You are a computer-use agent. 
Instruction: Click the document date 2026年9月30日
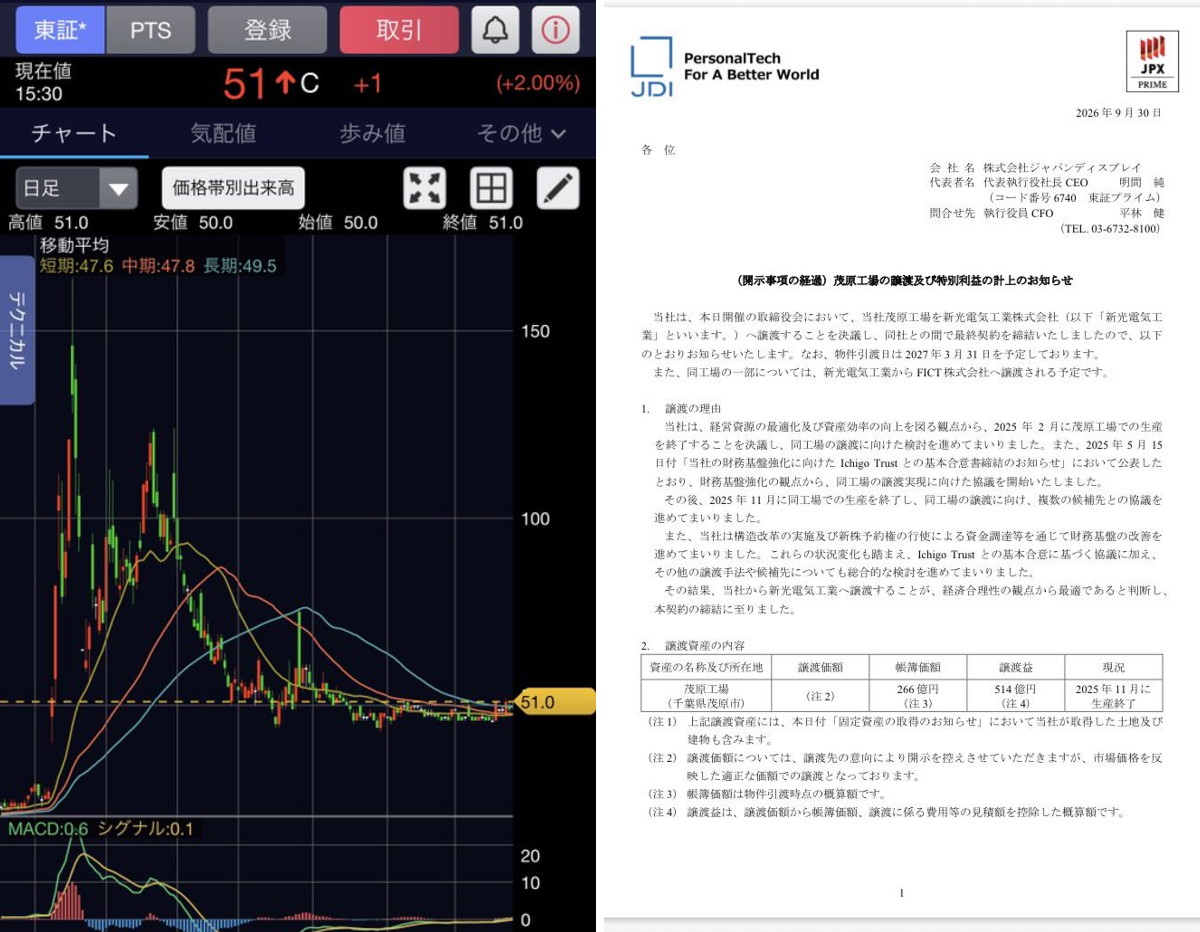[x=1118, y=113]
